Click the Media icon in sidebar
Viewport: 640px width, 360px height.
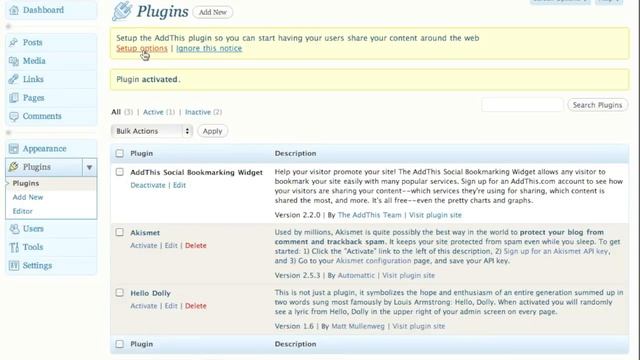[13, 61]
